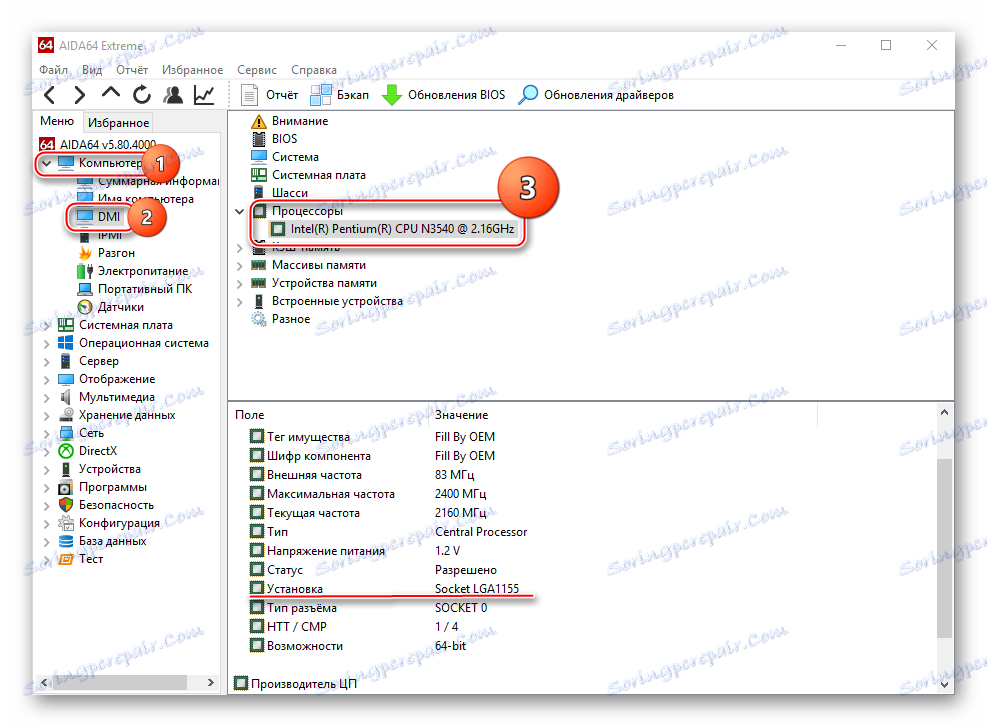Expand the Системная плата sidebar node

pyautogui.click(x=47, y=325)
